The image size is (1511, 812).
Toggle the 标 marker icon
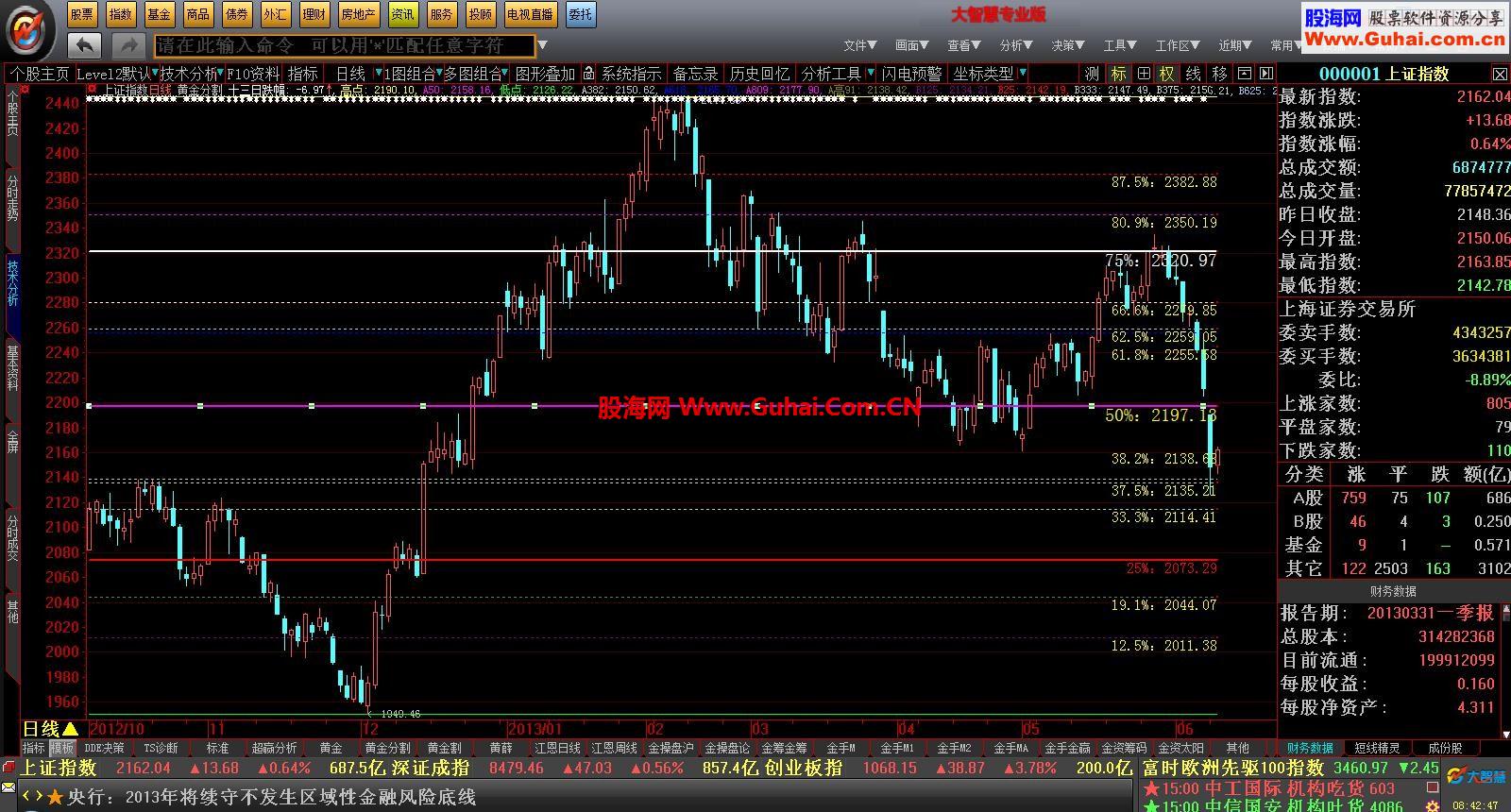click(1118, 73)
